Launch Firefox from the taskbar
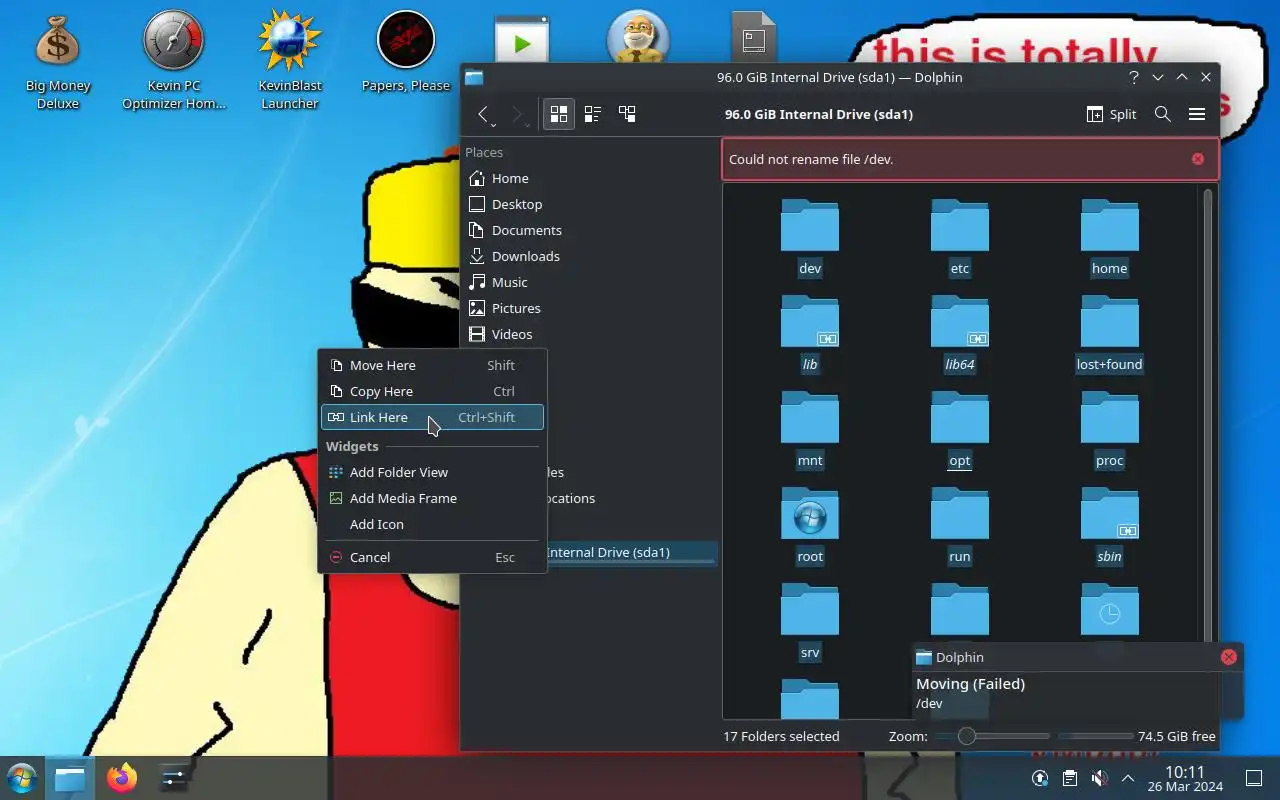1280x800 pixels. [x=122, y=778]
